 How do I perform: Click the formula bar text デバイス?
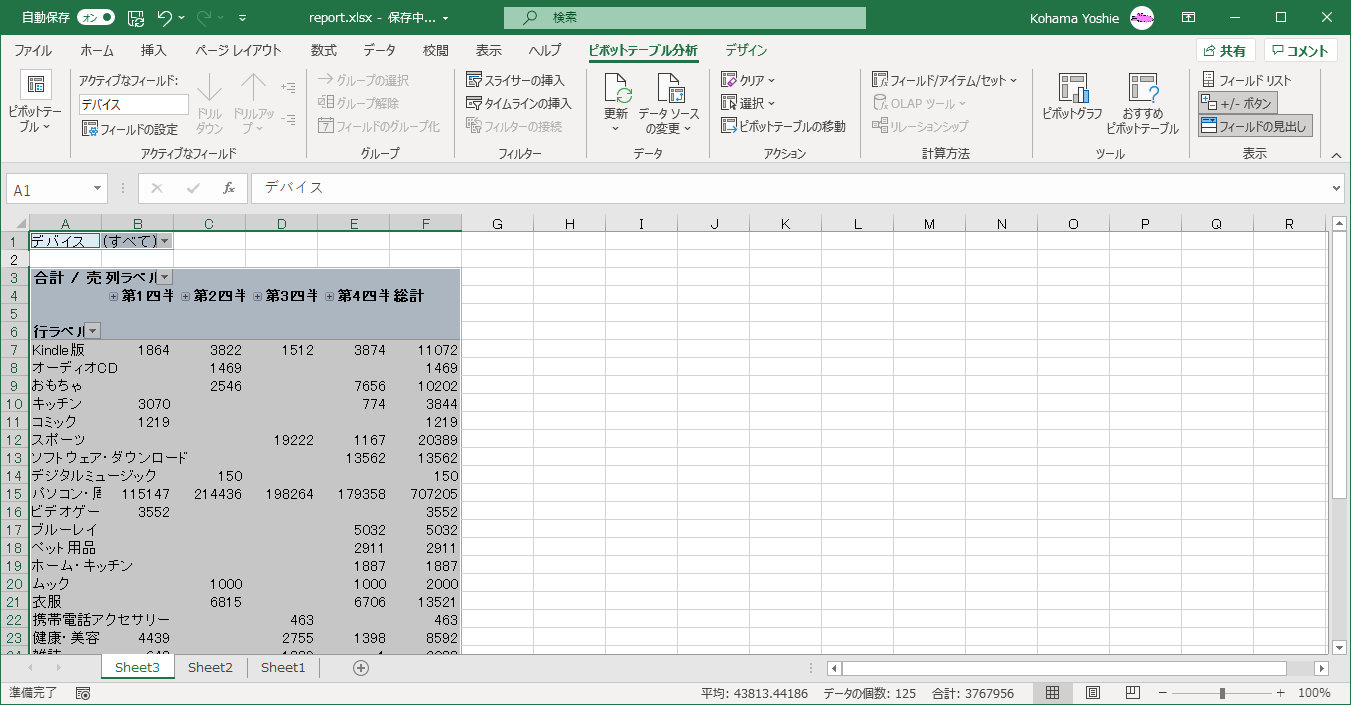[294, 188]
